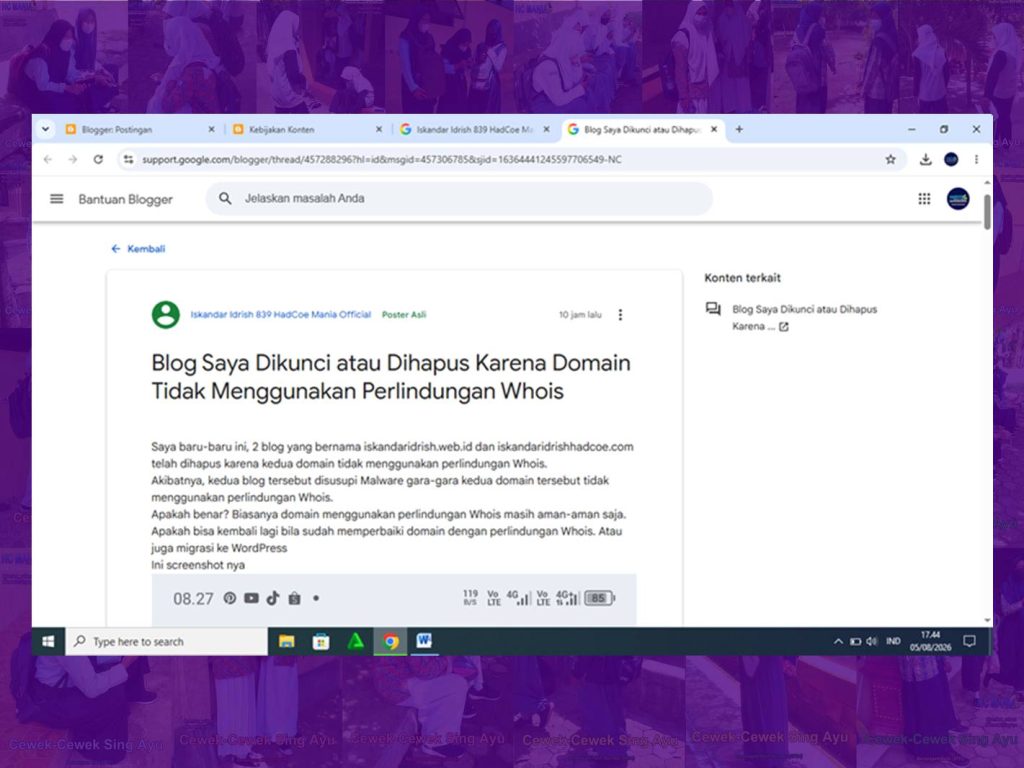Click the 10 jam lalu timestamp
This screenshot has width=1024, height=768.
[x=580, y=315]
